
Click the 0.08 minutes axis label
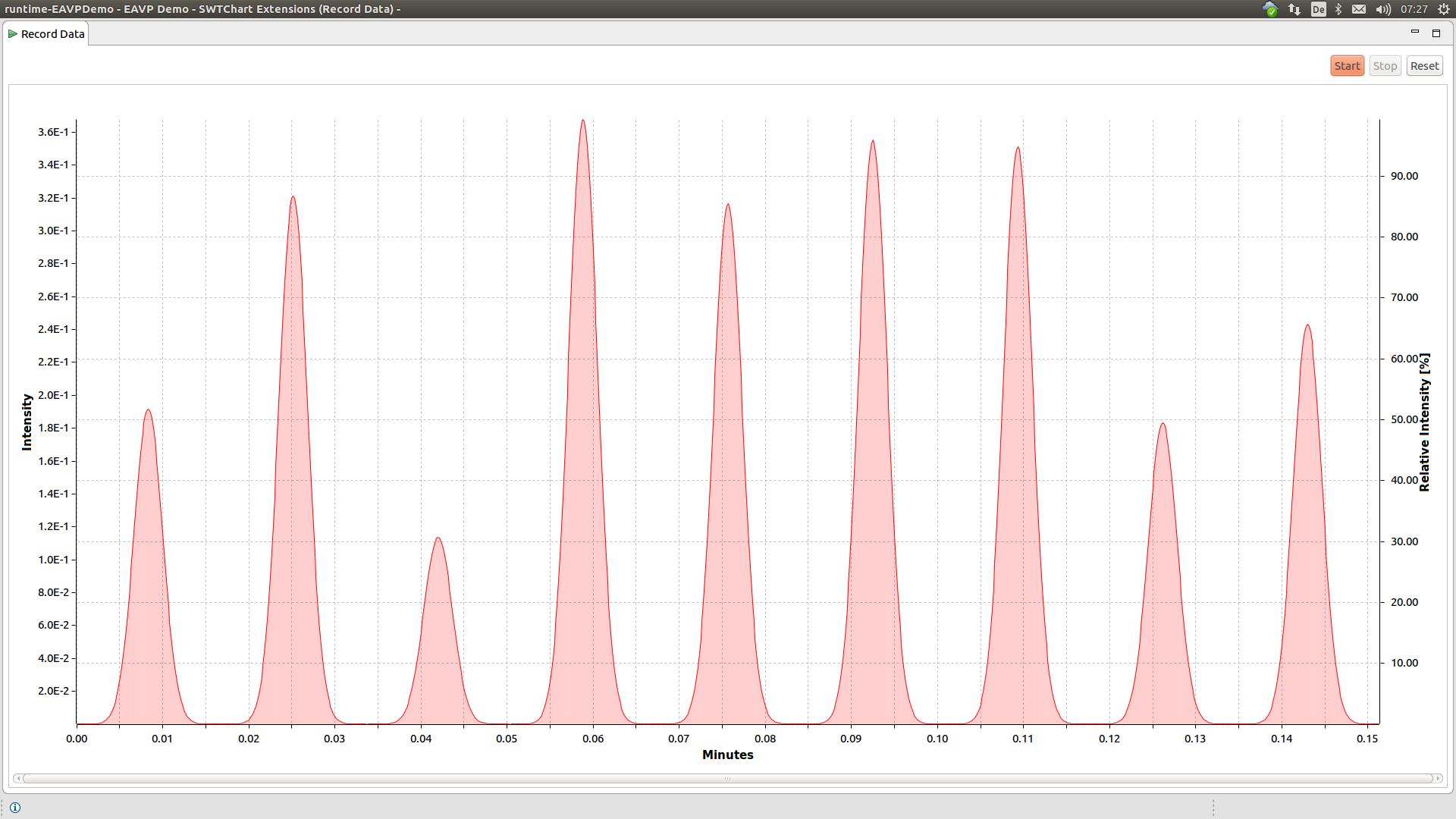tap(765, 739)
